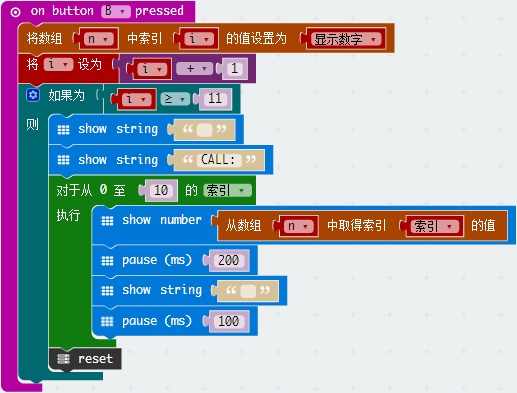Open 'n' dropdown in the 从数组 block
This screenshot has width=517, height=393.
[x=299, y=226]
